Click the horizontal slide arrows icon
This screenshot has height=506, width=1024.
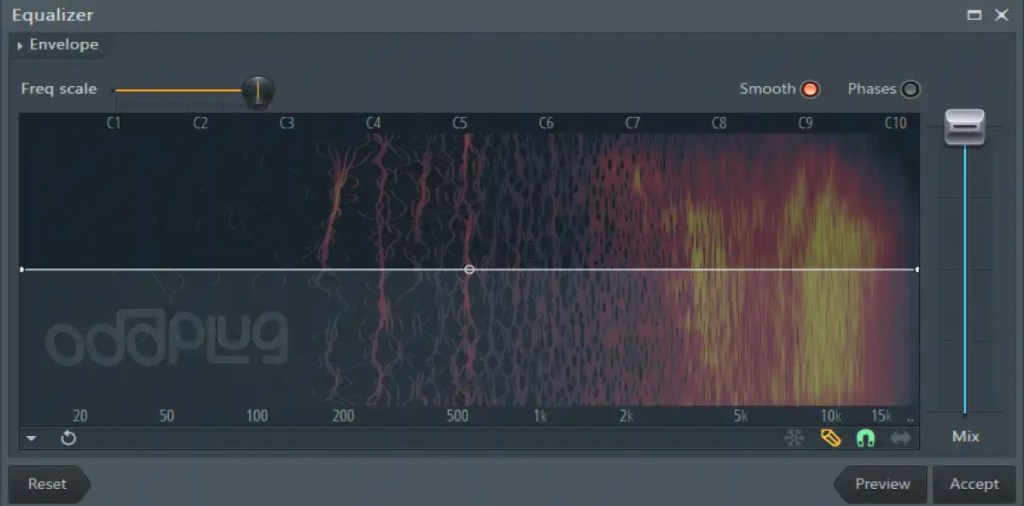[901, 438]
